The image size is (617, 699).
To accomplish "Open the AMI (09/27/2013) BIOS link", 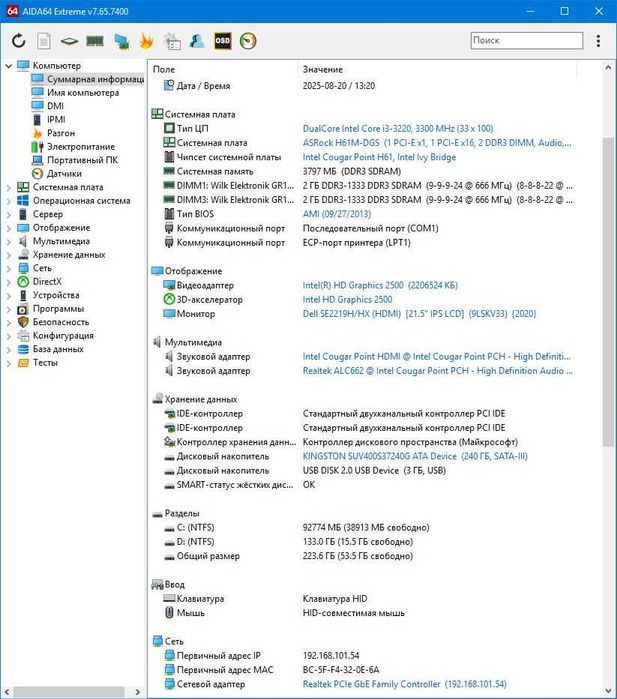I will 337,214.
